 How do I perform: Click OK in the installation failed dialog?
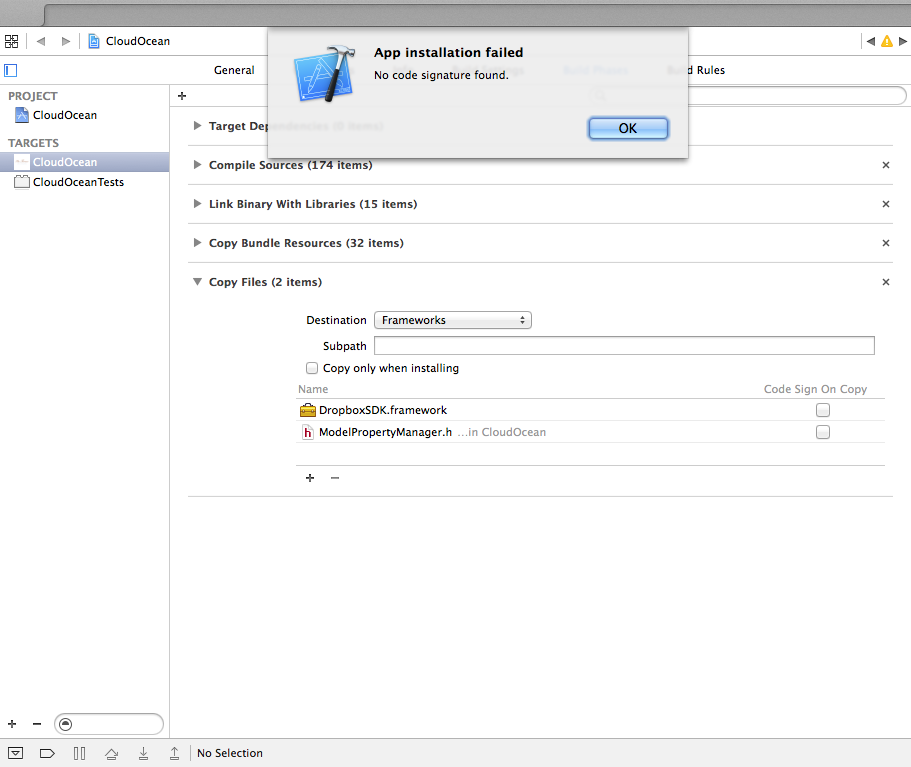(628, 128)
